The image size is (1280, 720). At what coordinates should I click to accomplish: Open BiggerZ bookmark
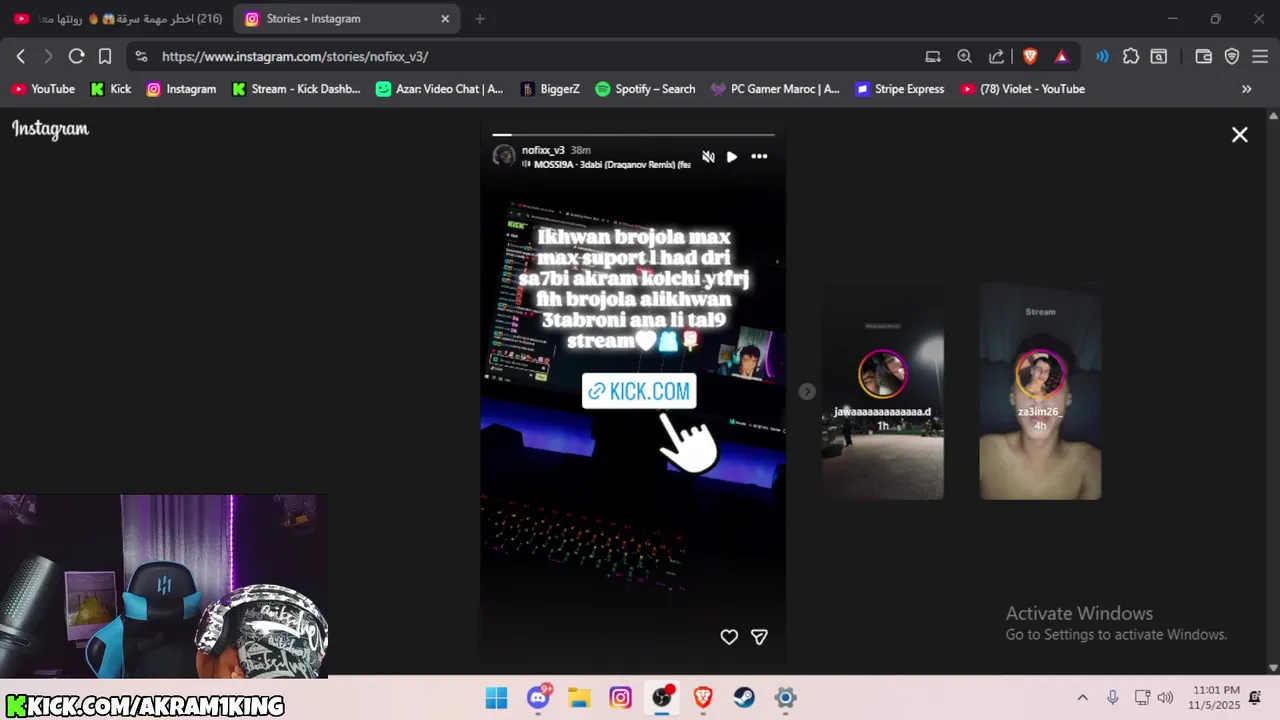pos(550,89)
